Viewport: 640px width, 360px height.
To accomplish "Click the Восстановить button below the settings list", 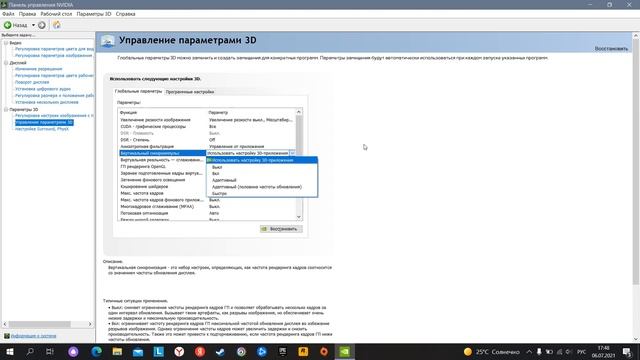I will 281,229.
